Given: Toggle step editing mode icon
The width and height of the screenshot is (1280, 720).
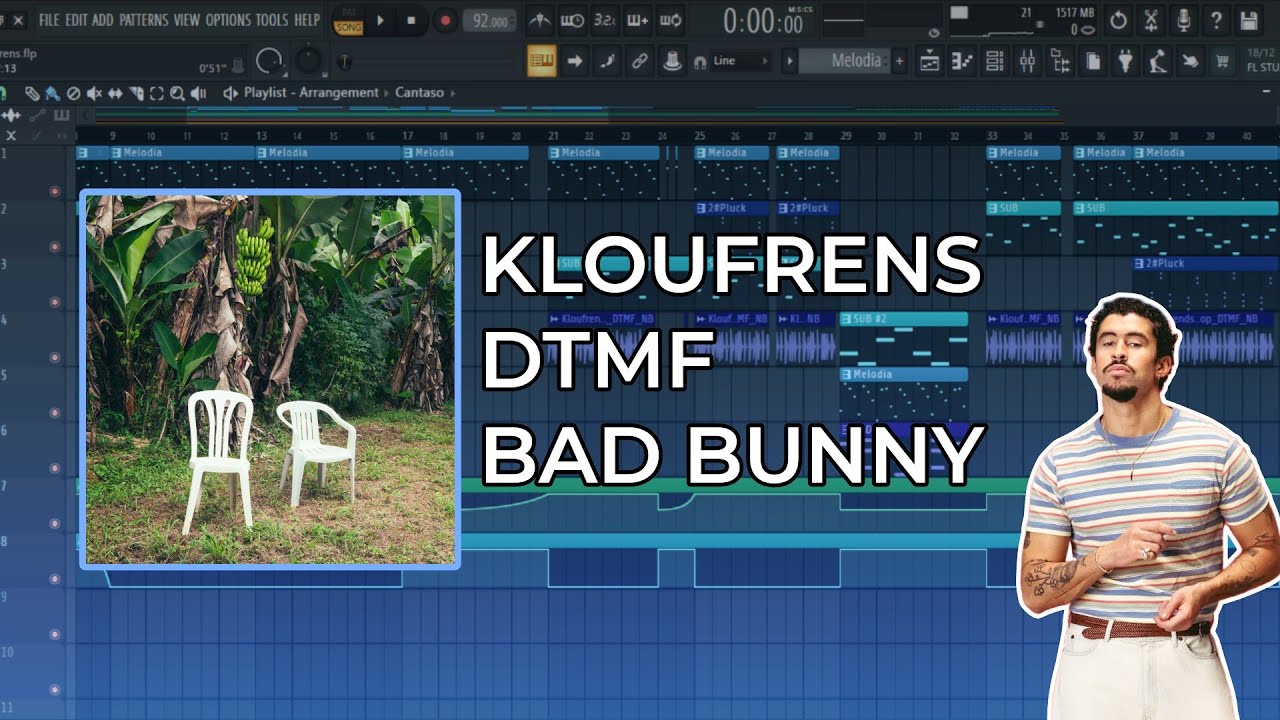Looking at the screenshot, I should [x=607, y=61].
